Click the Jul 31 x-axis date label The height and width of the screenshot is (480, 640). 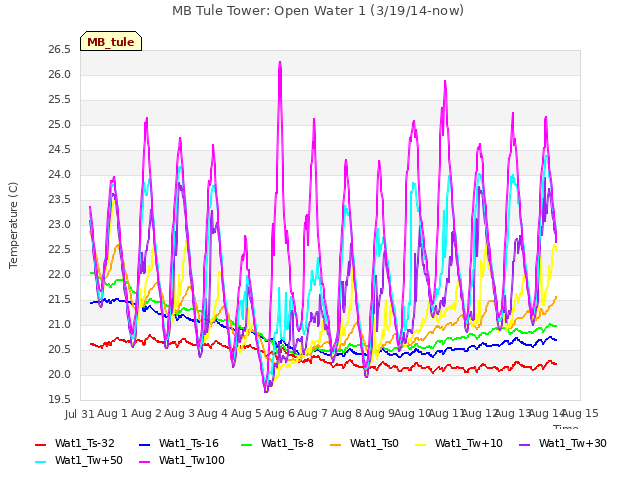[x=80, y=414]
